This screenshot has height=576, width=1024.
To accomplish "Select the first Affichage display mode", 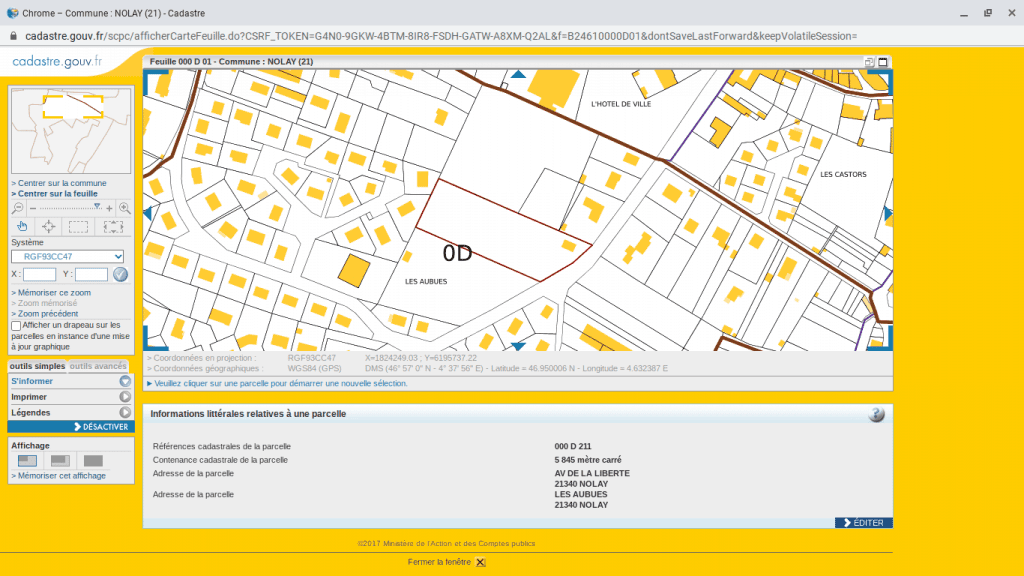I will (x=28, y=461).
